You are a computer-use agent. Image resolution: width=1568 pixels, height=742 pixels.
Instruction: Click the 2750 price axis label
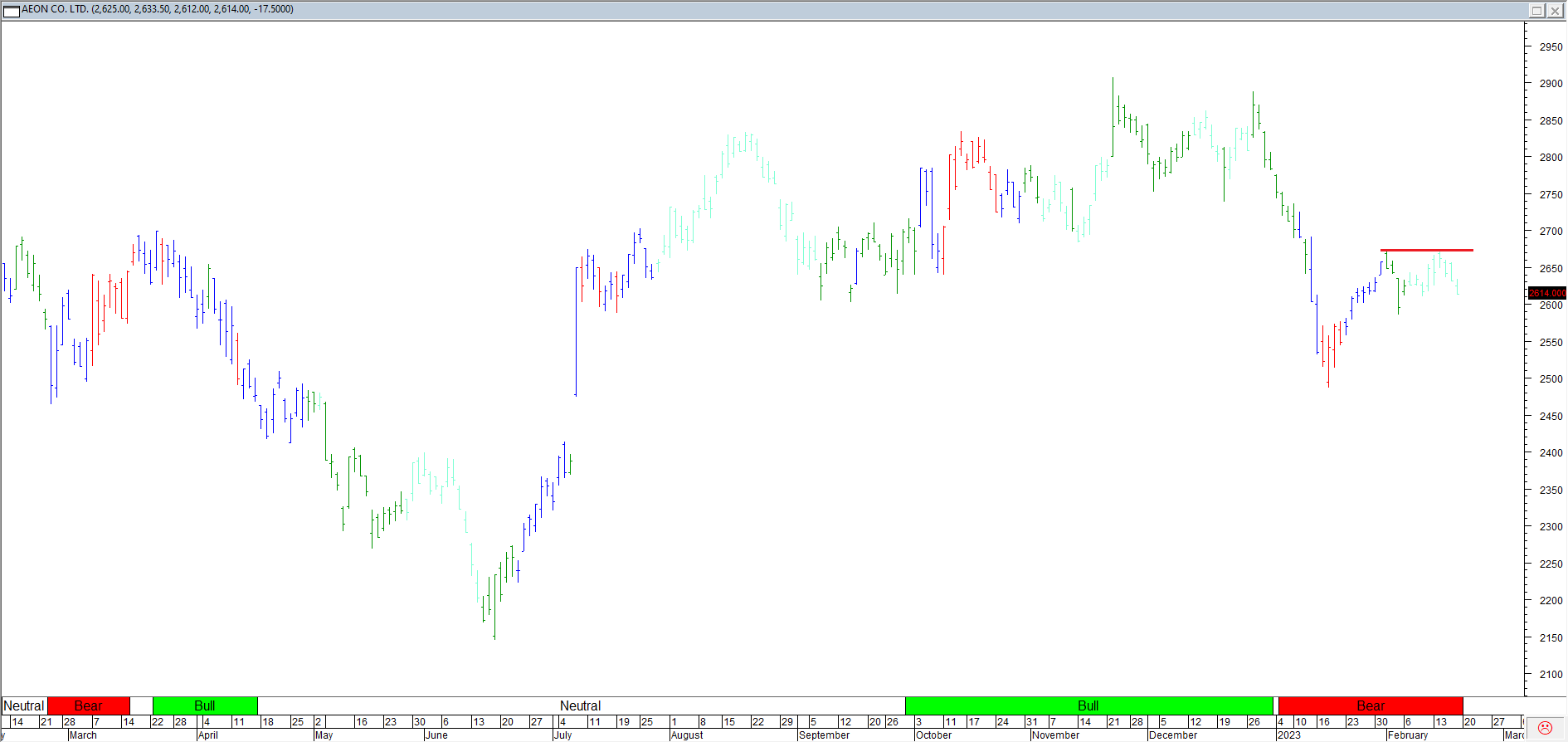[1551, 195]
